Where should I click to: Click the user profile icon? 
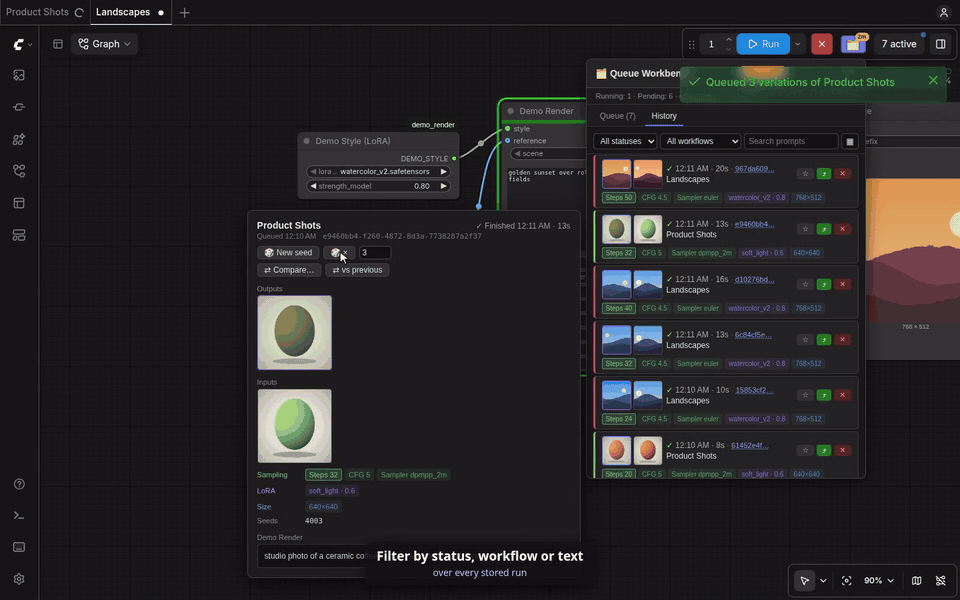pyautogui.click(x=943, y=12)
